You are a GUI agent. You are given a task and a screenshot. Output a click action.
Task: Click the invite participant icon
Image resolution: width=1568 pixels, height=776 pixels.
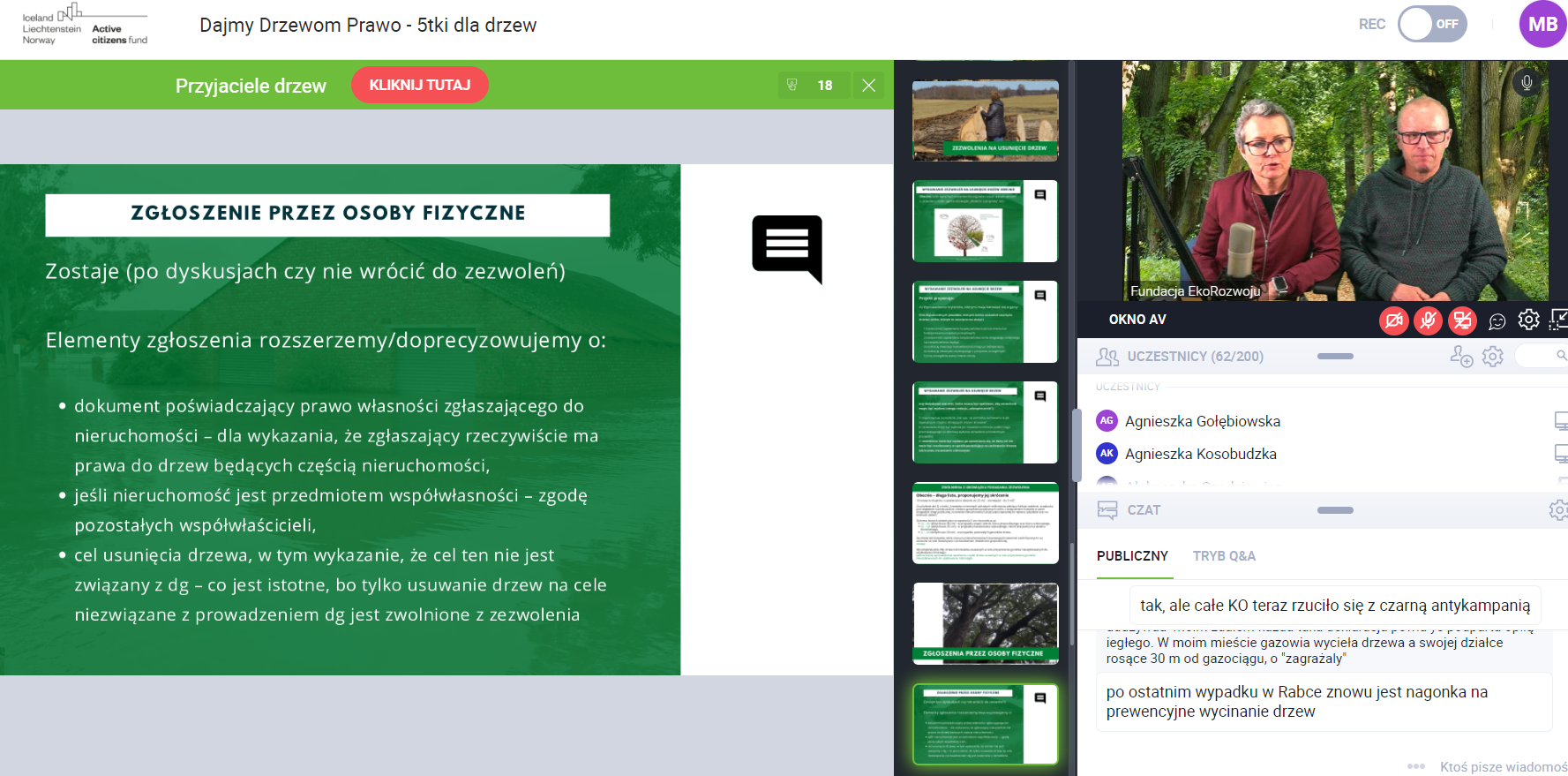(1461, 357)
